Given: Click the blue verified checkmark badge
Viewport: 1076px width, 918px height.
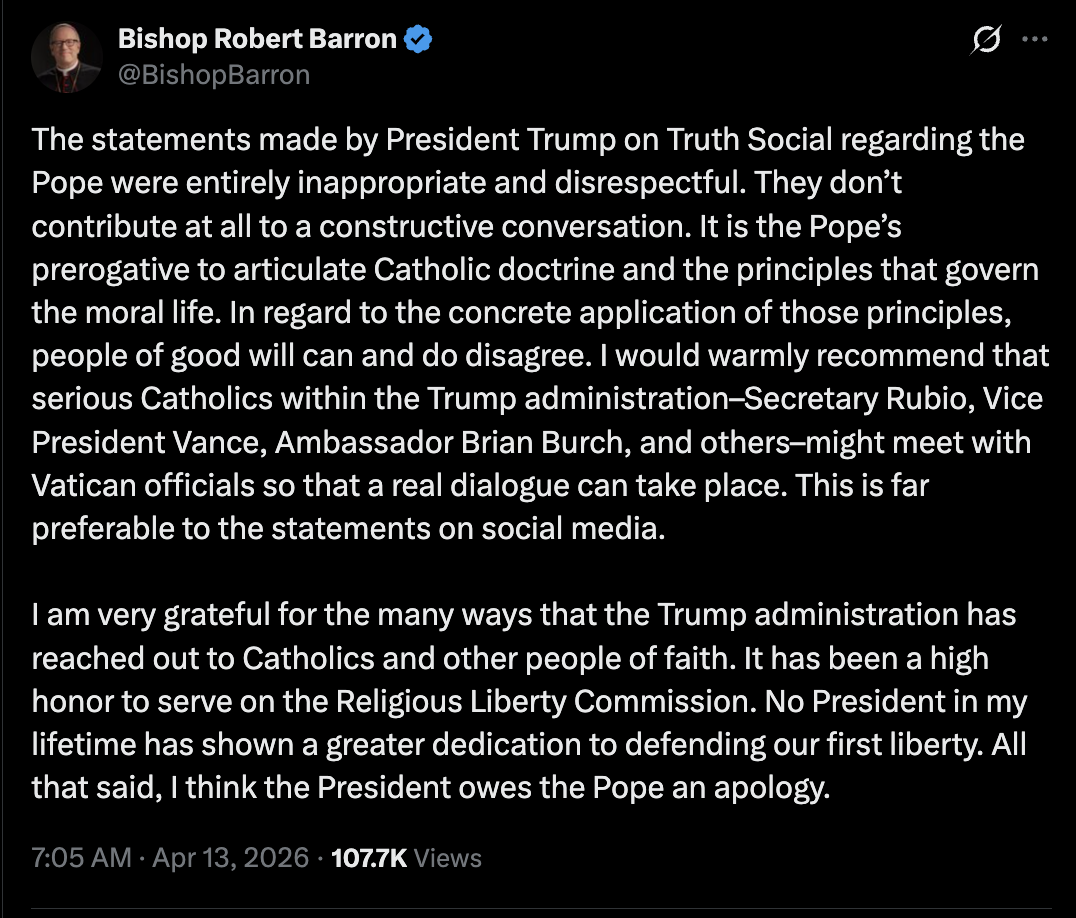Looking at the screenshot, I should click(x=419, y=40).
